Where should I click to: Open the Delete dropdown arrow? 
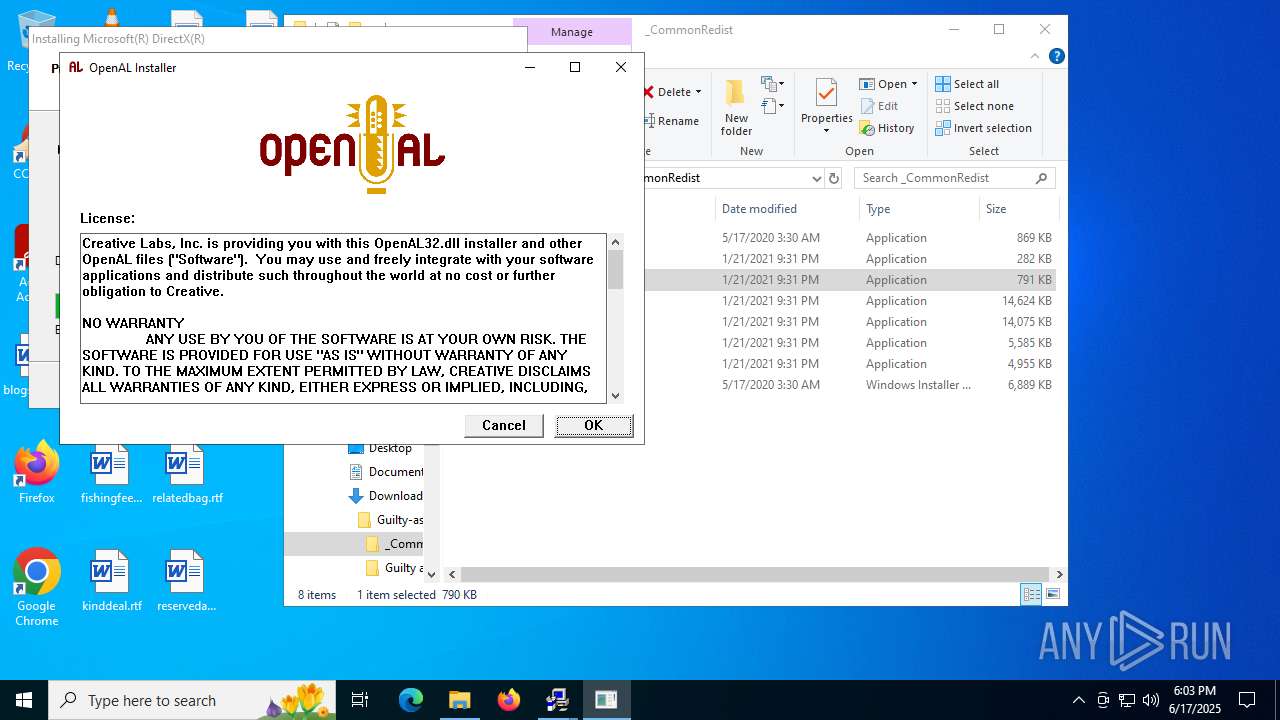point(698,92)
